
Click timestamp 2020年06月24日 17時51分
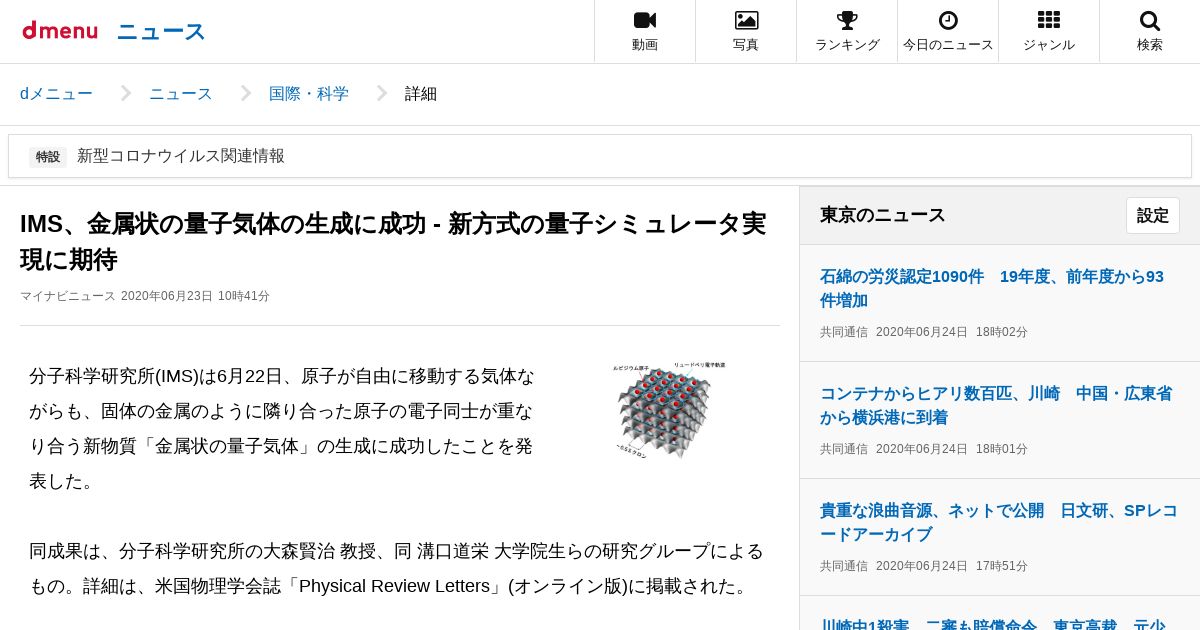(x=952, y=566)
